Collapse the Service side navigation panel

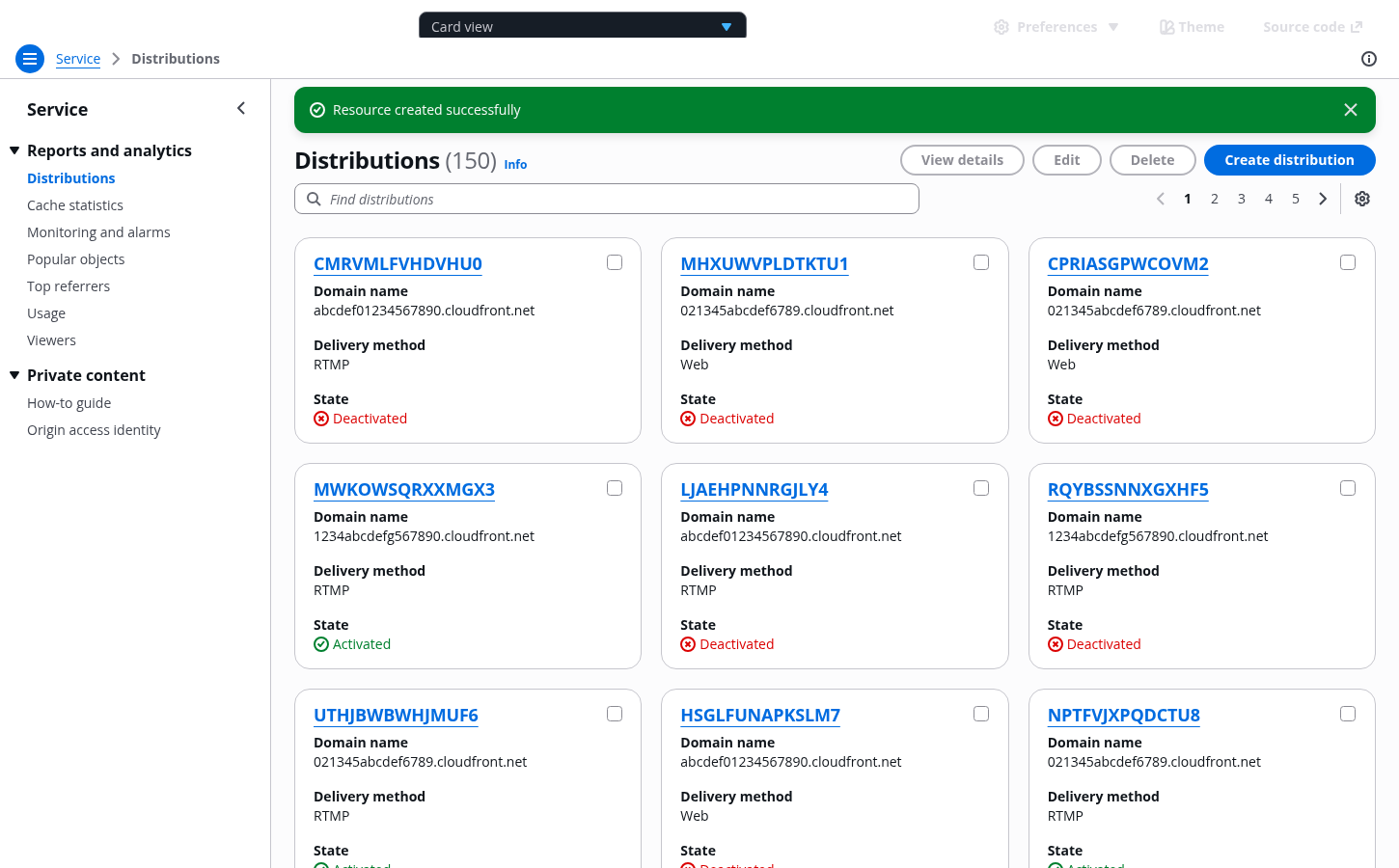(241, 109)
